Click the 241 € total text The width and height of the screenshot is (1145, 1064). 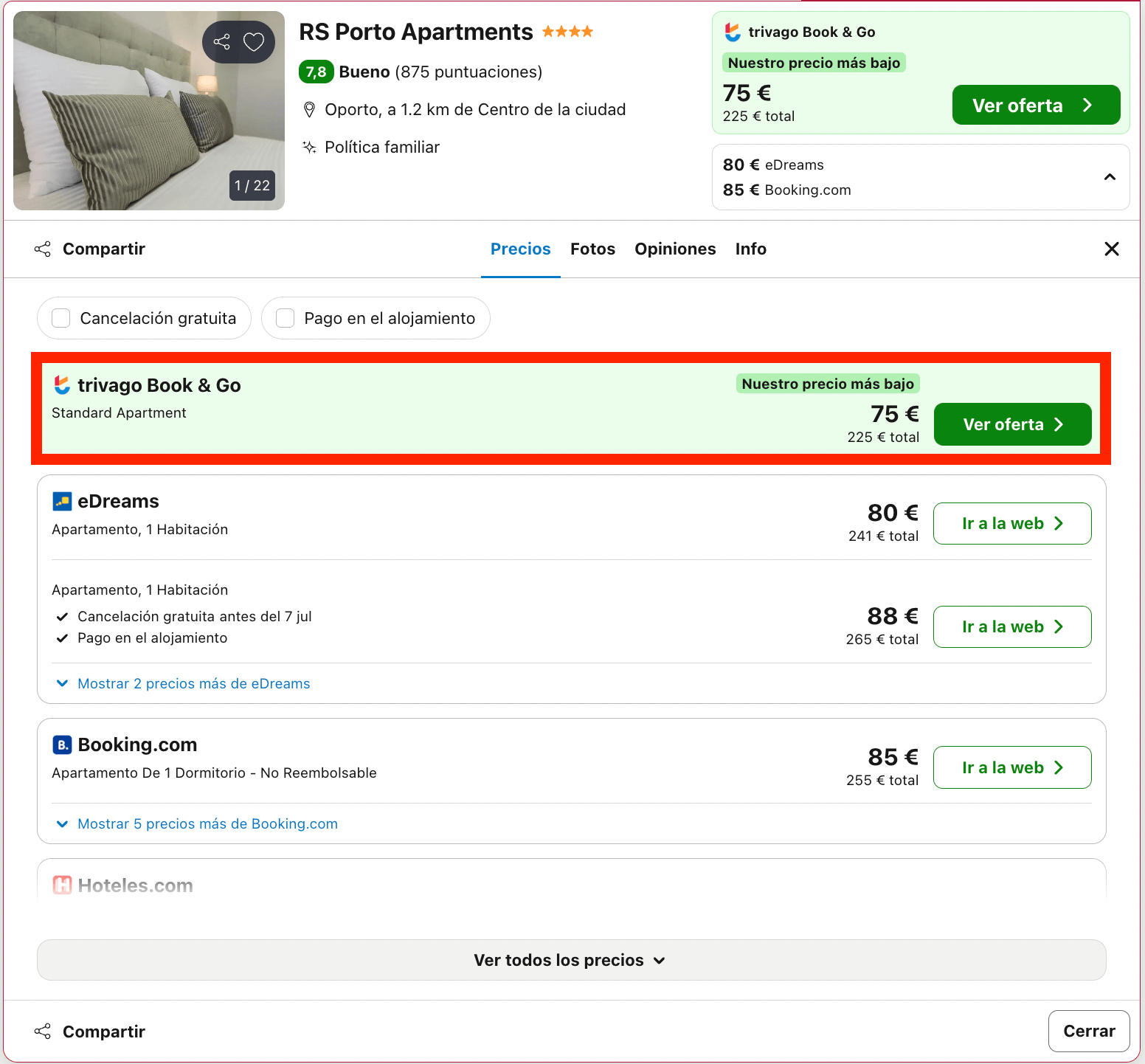[883, 536]
